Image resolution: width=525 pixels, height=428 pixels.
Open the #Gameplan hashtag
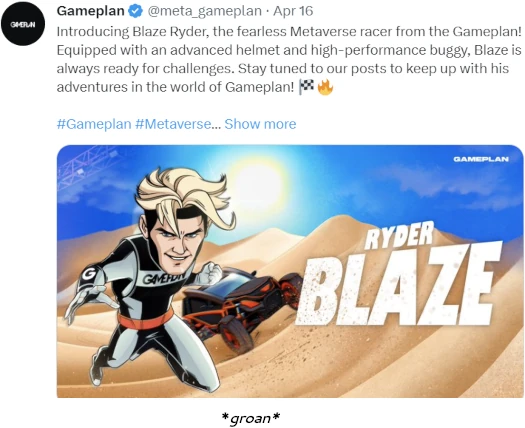point(94,124)
